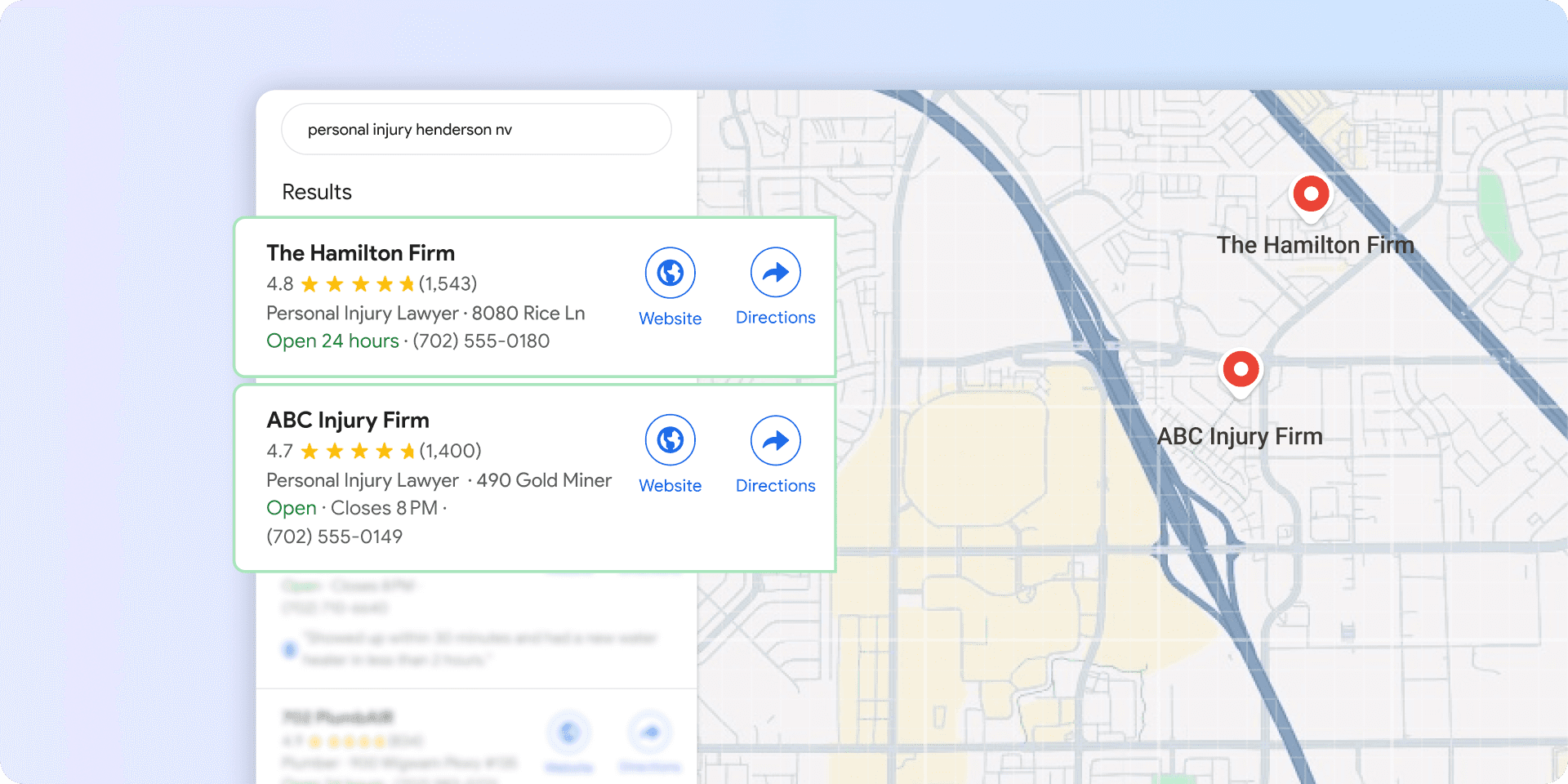This screenshot has width=1568, height=784.
Task: Select The Hamilton Firm result card
Action: click(535, 296)
